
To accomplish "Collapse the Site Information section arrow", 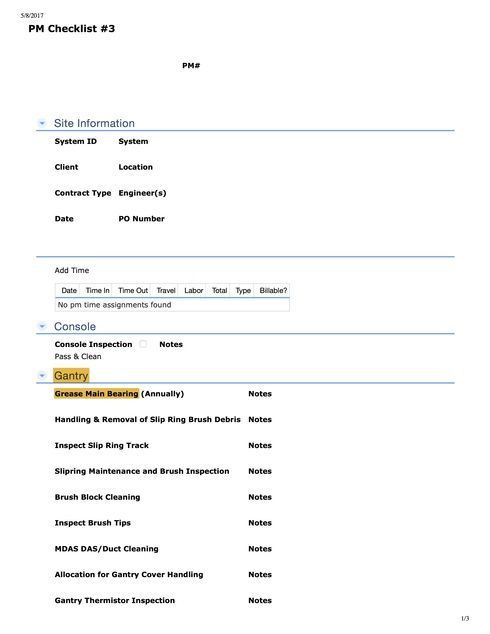I will tap(42, 123).
